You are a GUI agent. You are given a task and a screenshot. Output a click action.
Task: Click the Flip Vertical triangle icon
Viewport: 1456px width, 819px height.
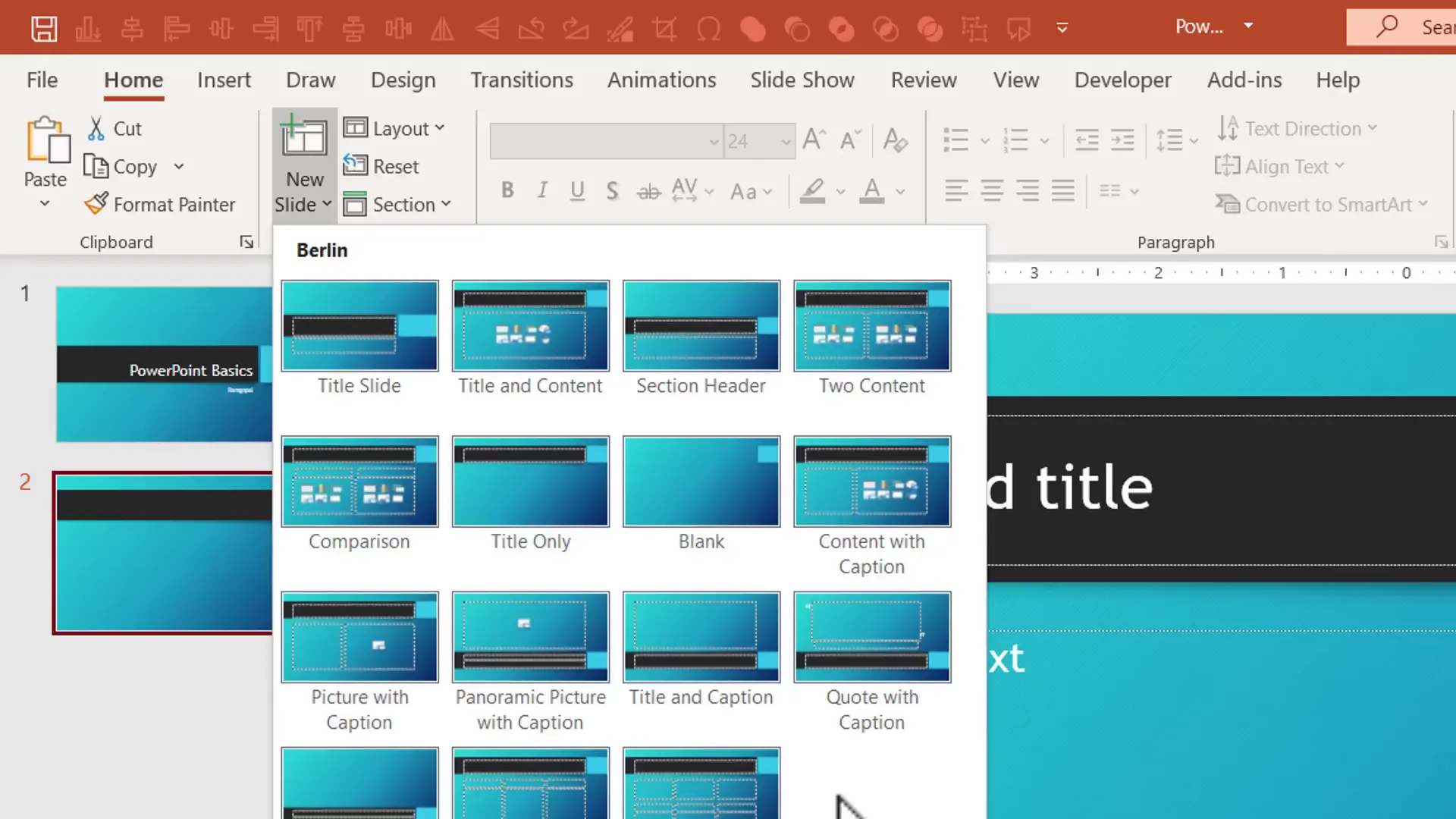[x=487, y=29]
